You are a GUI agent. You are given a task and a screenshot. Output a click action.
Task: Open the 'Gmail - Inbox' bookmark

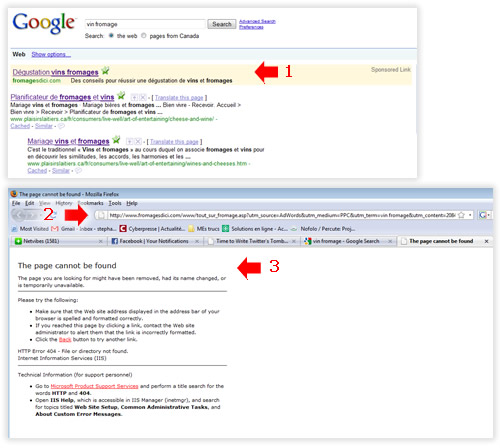[x=84, y=229]
